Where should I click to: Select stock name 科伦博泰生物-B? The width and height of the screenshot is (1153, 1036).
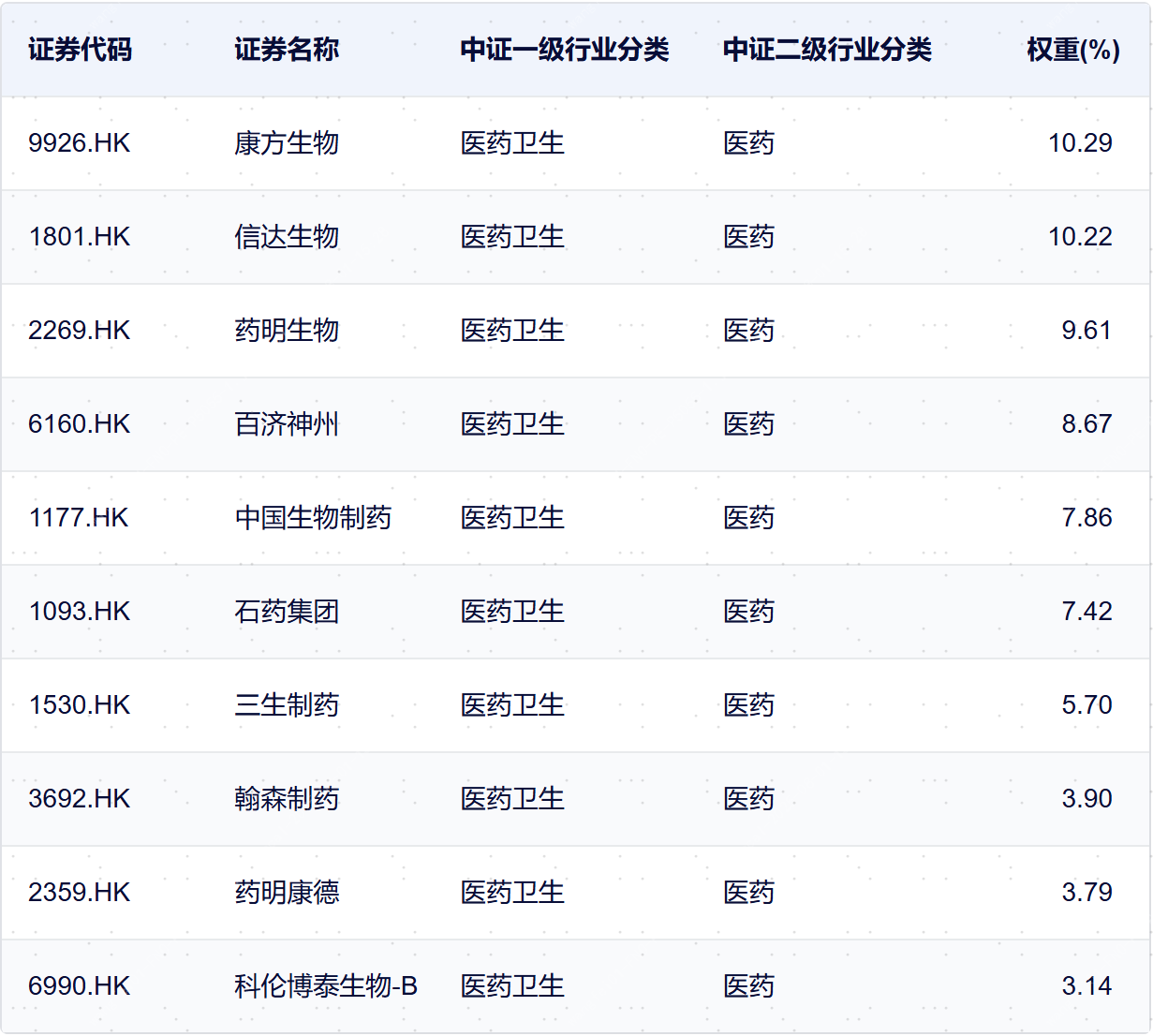point(326,986)
